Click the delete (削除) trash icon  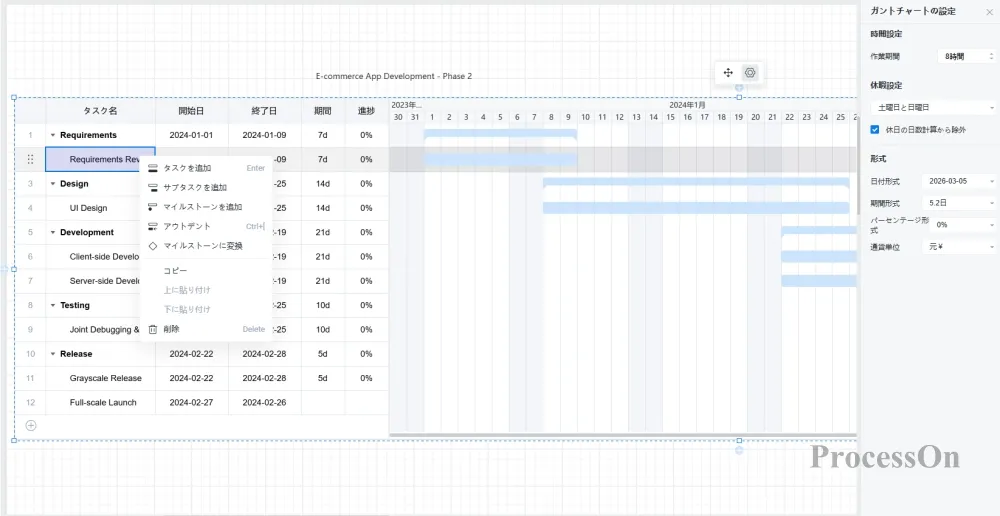tap(153, 329)
